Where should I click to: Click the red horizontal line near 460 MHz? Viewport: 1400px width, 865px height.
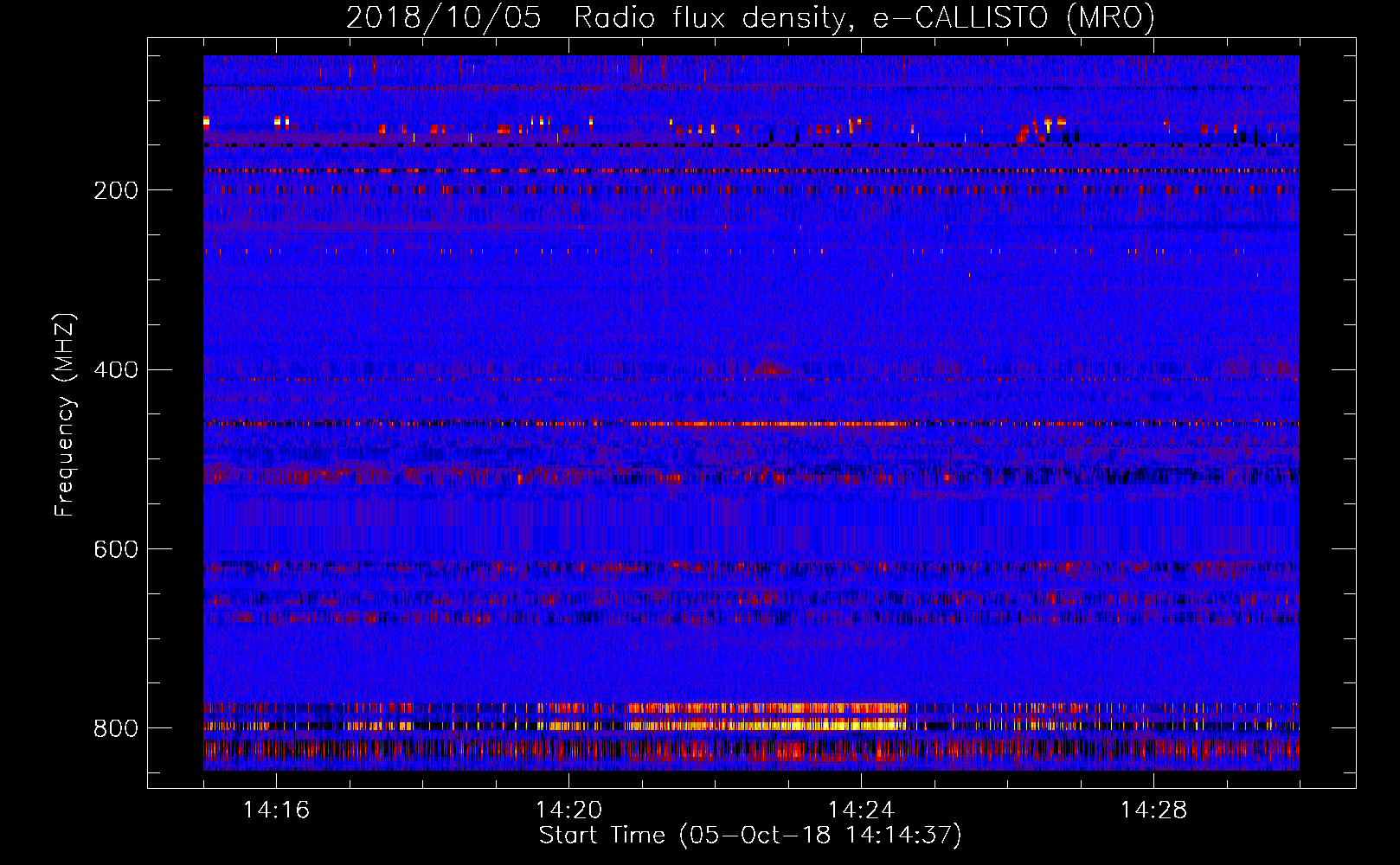751,424
